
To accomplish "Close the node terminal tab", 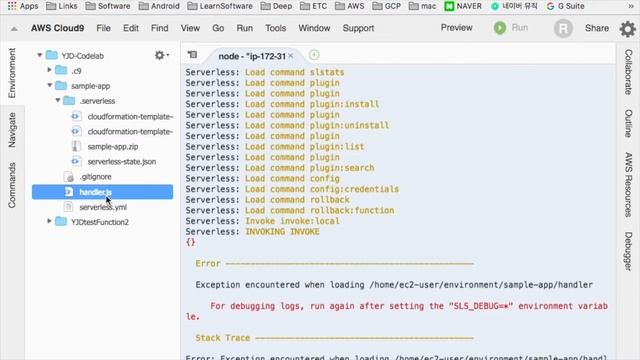I will pos(291,56).
